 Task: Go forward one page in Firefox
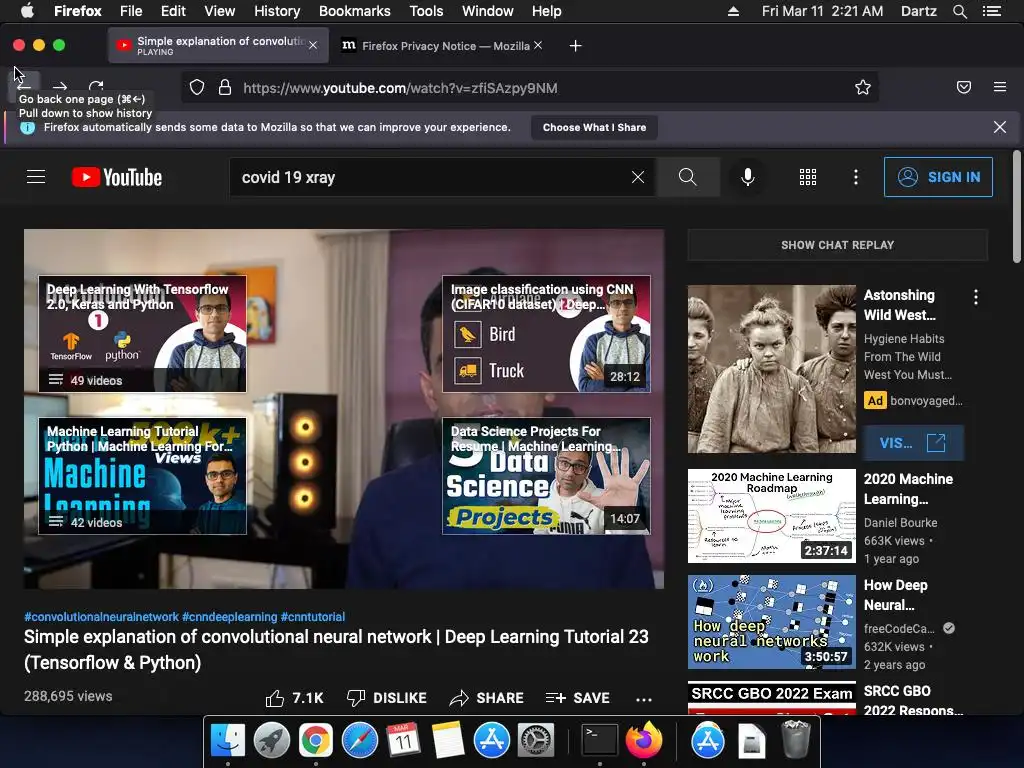60,86
